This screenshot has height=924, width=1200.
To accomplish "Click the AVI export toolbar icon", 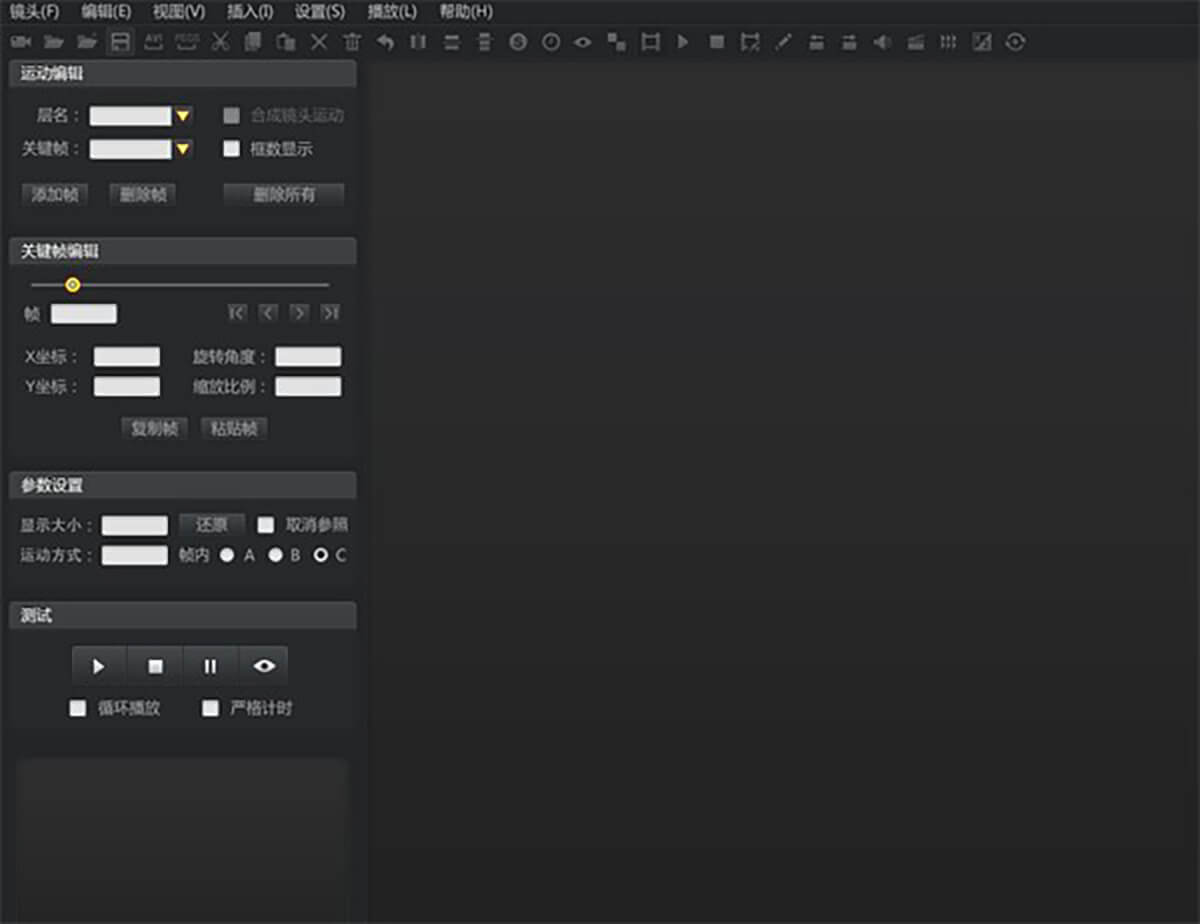I will coord(153,42).
